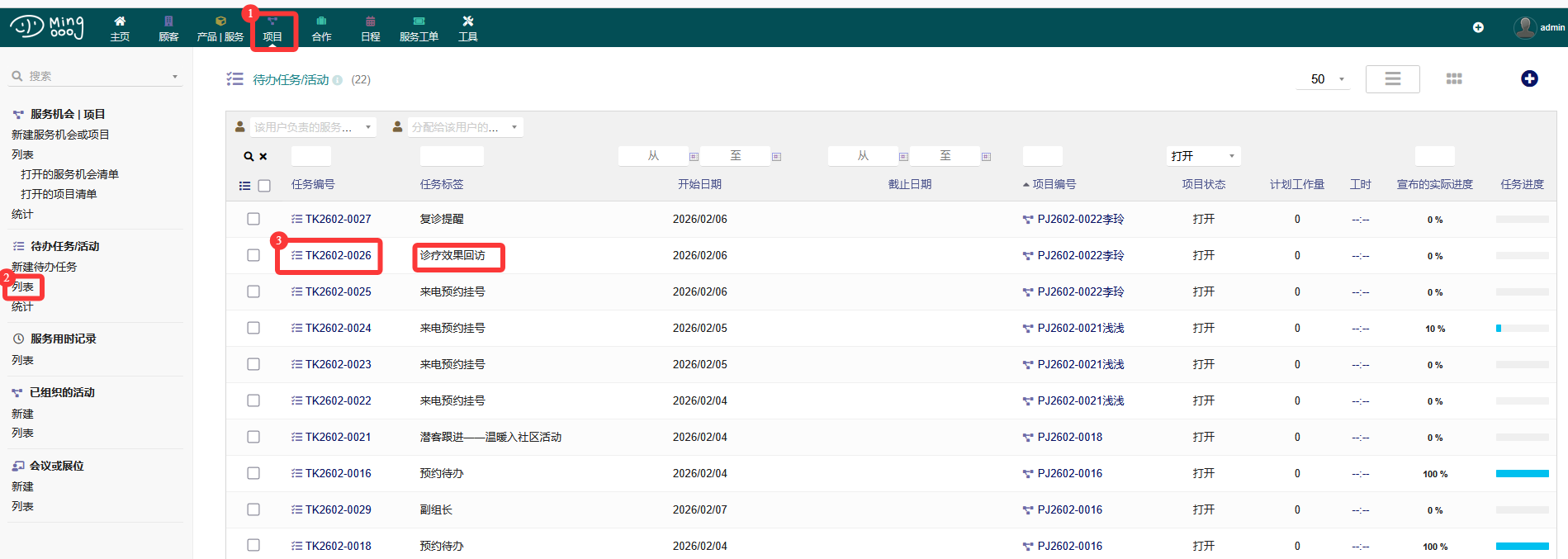Open the 日程 (Schedule) menu

370,28
